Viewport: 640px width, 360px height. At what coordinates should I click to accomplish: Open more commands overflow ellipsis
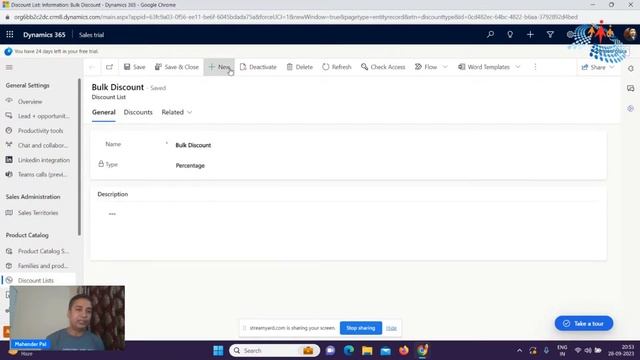(x=535, y=67)
